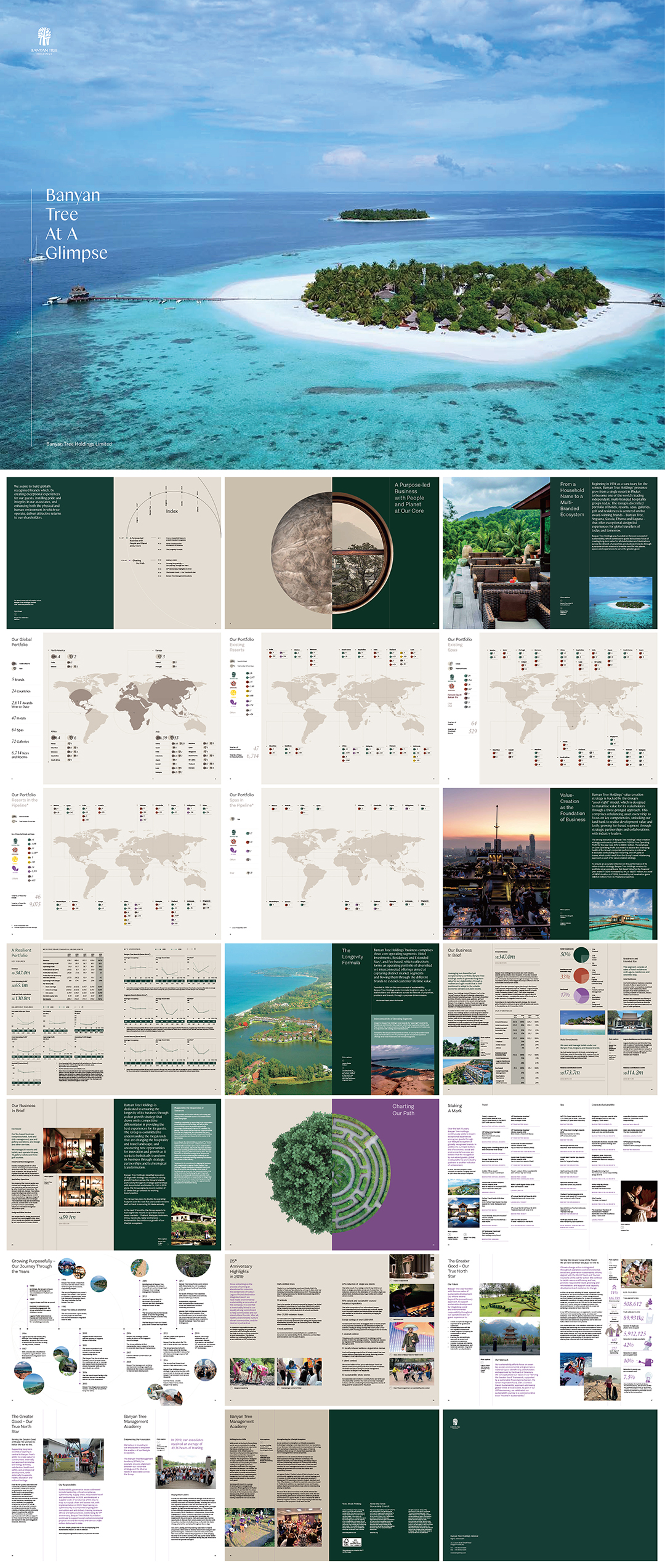
Task: Click the '25th Anniversary Highlights in 2019' heading
Action: (x=241, y=1266)
